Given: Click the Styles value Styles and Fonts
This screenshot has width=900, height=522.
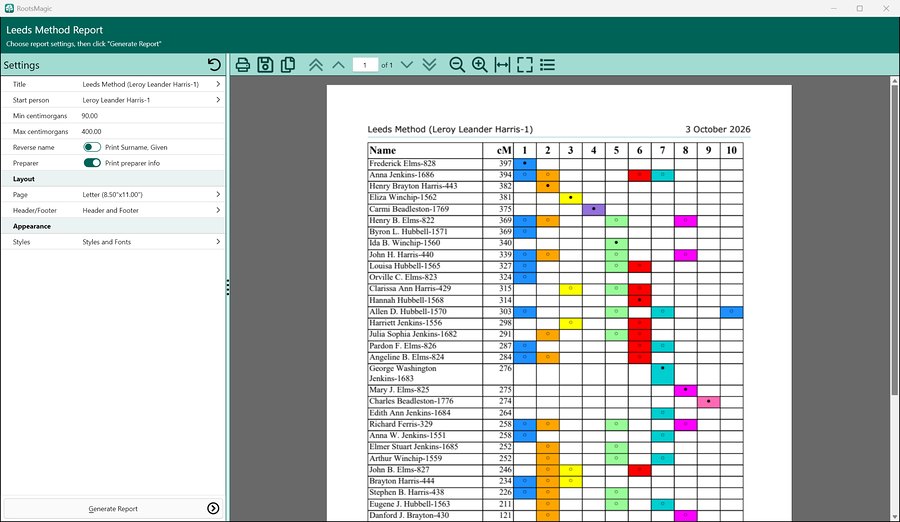Looking at the screenshot, I should [107, 242].
